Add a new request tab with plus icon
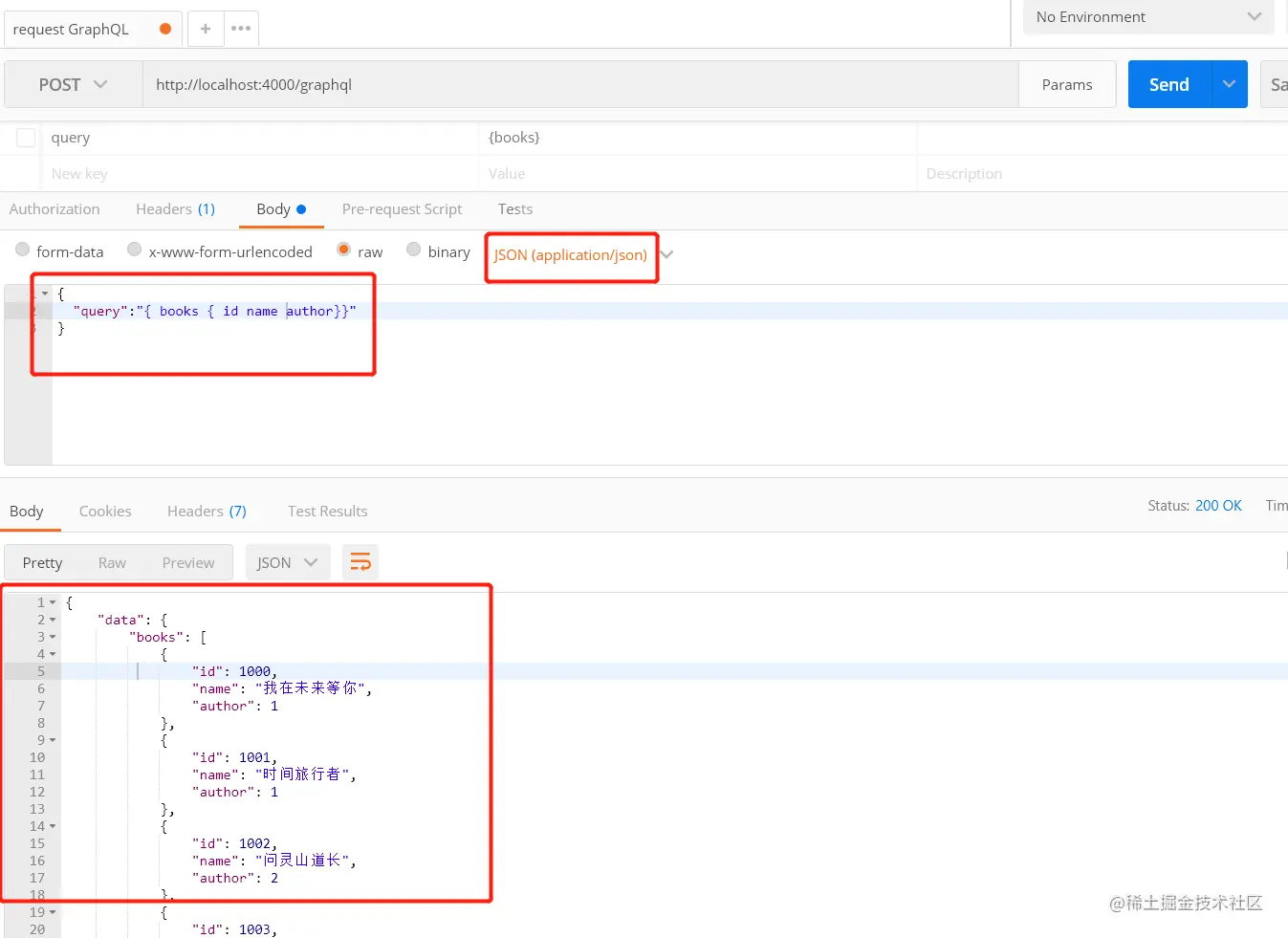Screen dimensions: 1288x938 [x=206, y=29]
